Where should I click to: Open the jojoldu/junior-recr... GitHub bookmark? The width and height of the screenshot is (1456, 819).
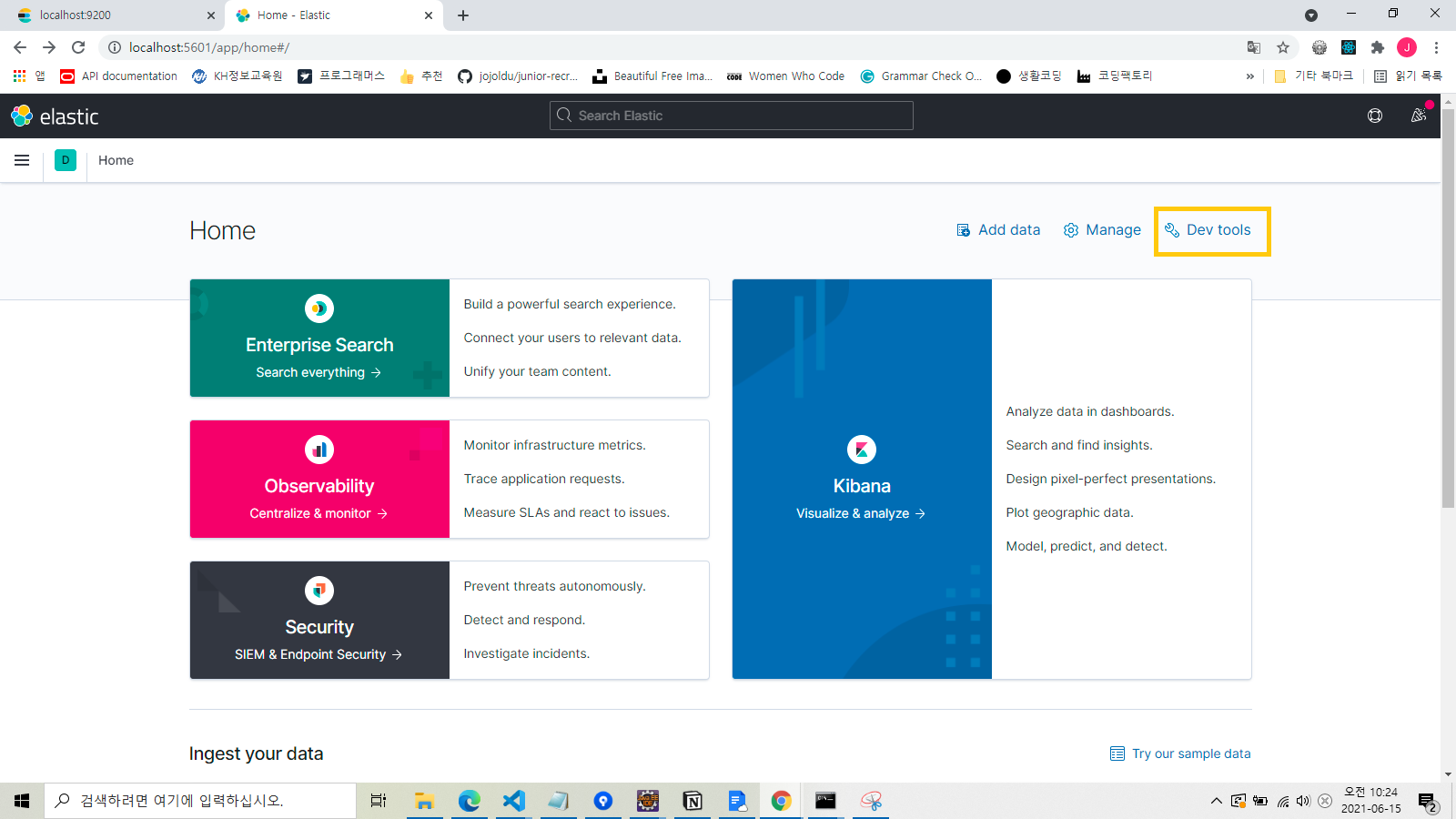click(x=518, y=76)
